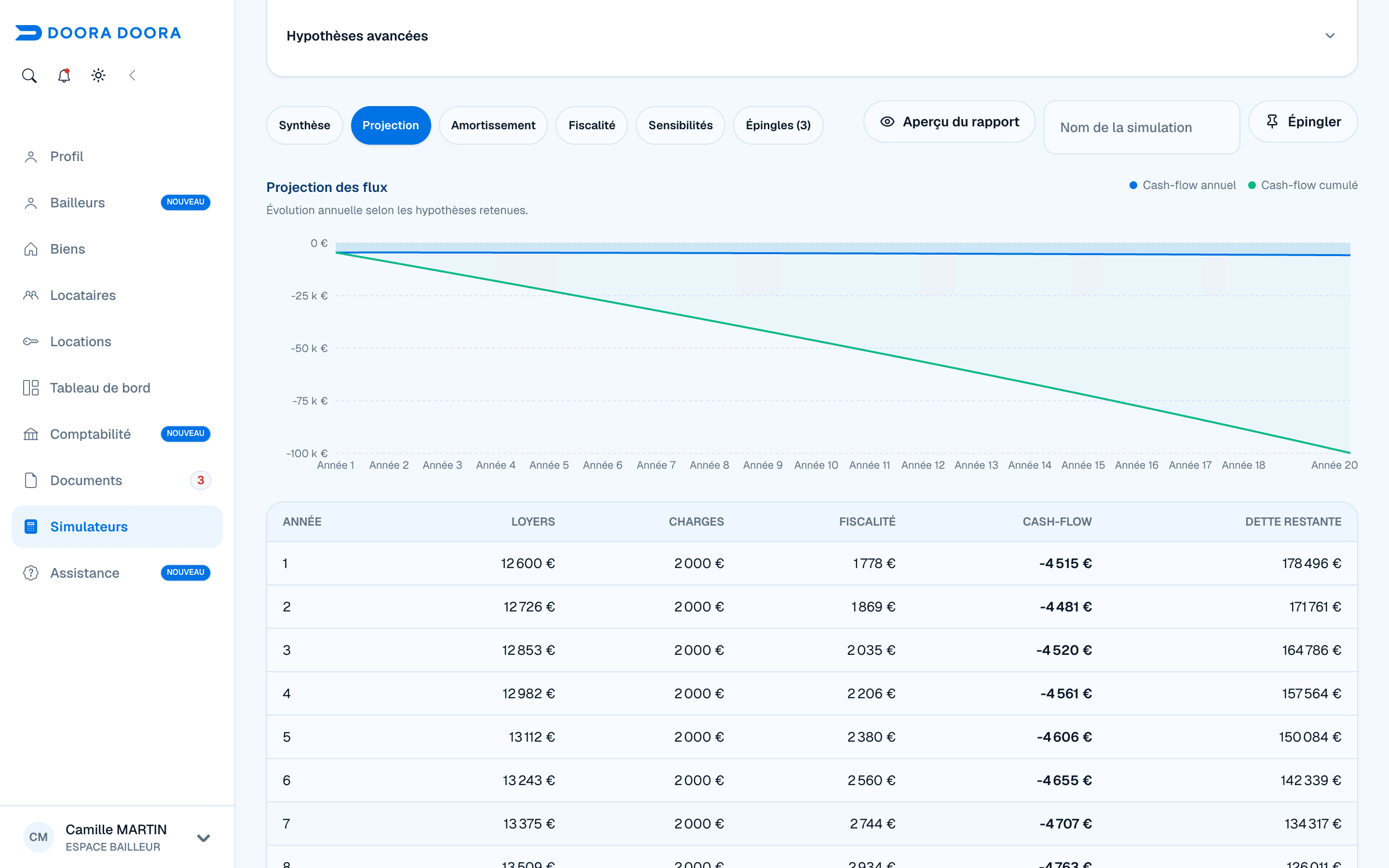This screenshot has height=868, width=1389.
Task: Open the Fiscalité tab
Action: pyautogui.click(x=592, y=125)
